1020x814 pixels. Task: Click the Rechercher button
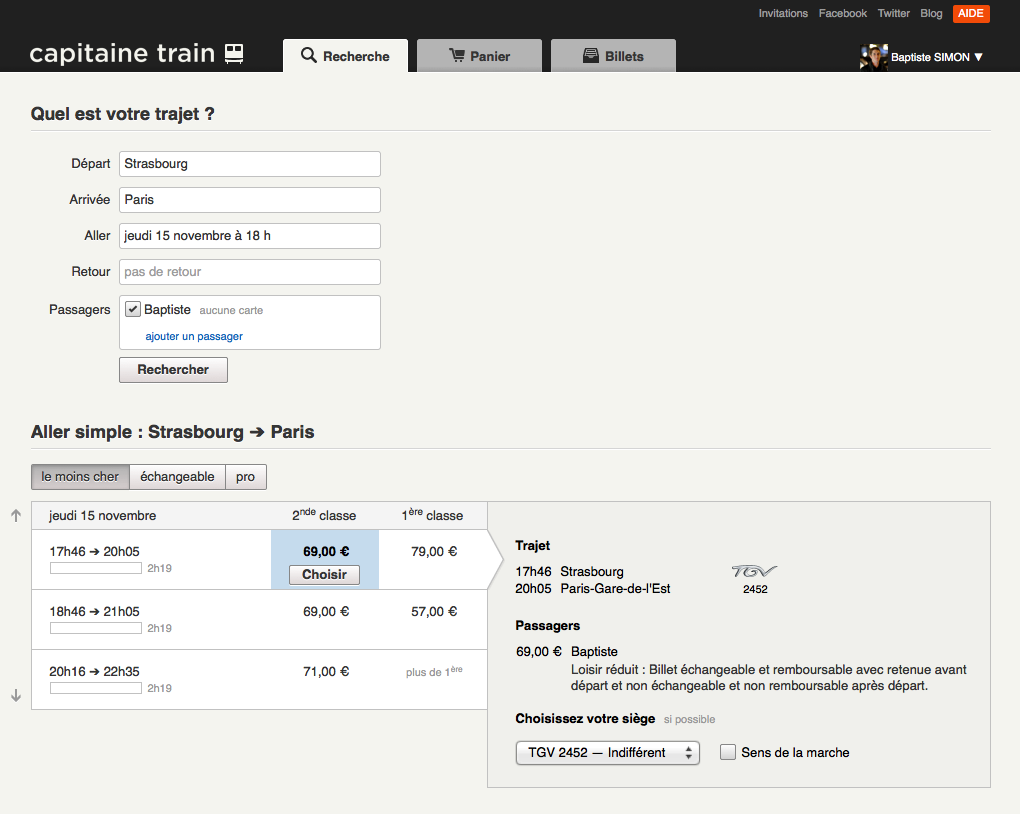coord(173,370)
